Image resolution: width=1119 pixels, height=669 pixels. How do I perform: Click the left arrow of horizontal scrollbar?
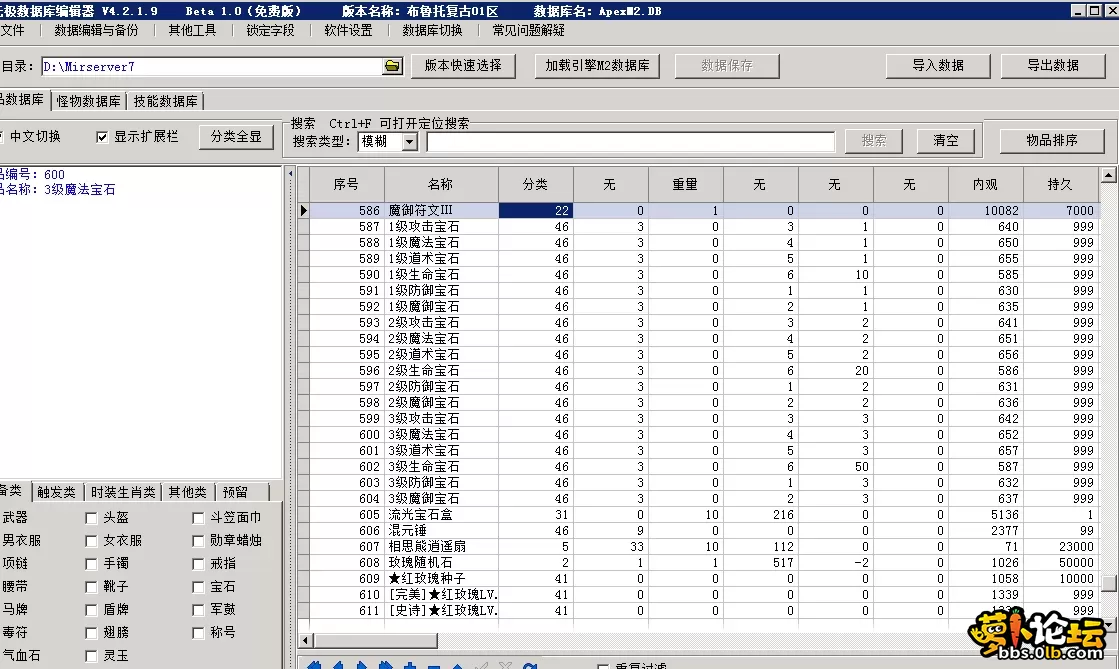[x=307, y=639]
